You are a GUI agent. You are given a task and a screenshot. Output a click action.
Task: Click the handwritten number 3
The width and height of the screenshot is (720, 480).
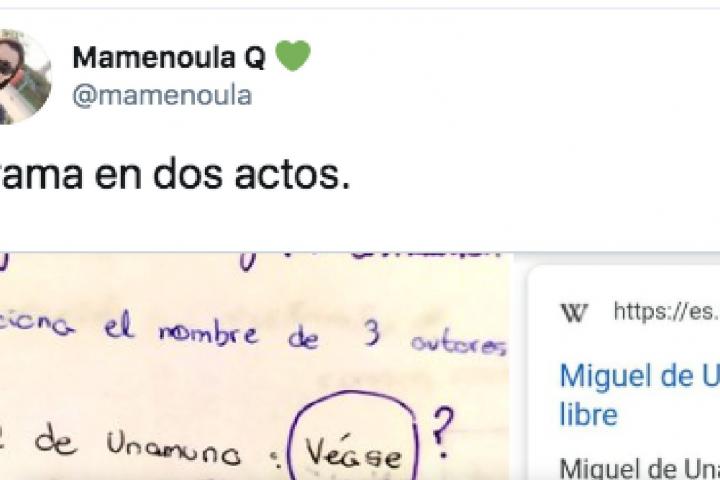[371, 333]
